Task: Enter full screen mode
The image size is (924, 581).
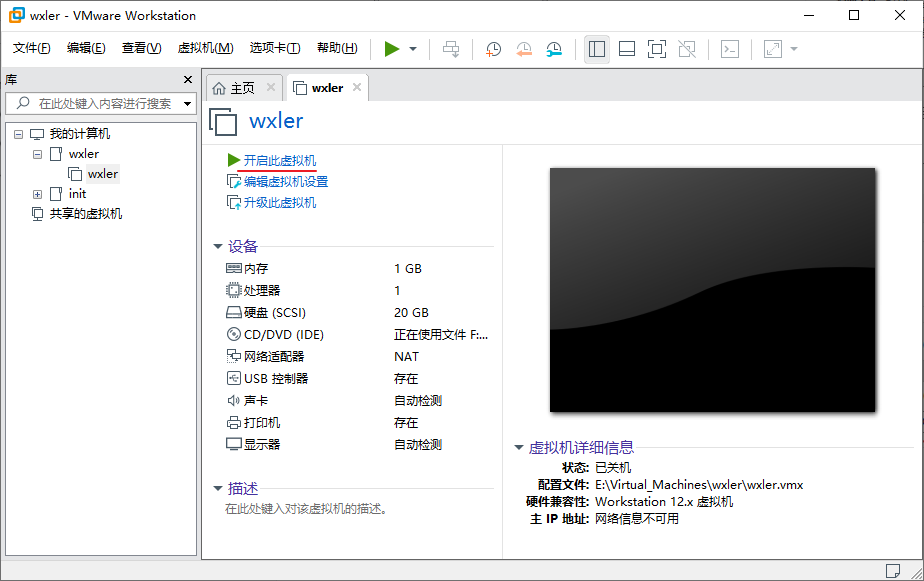Action: coord(657,49)
